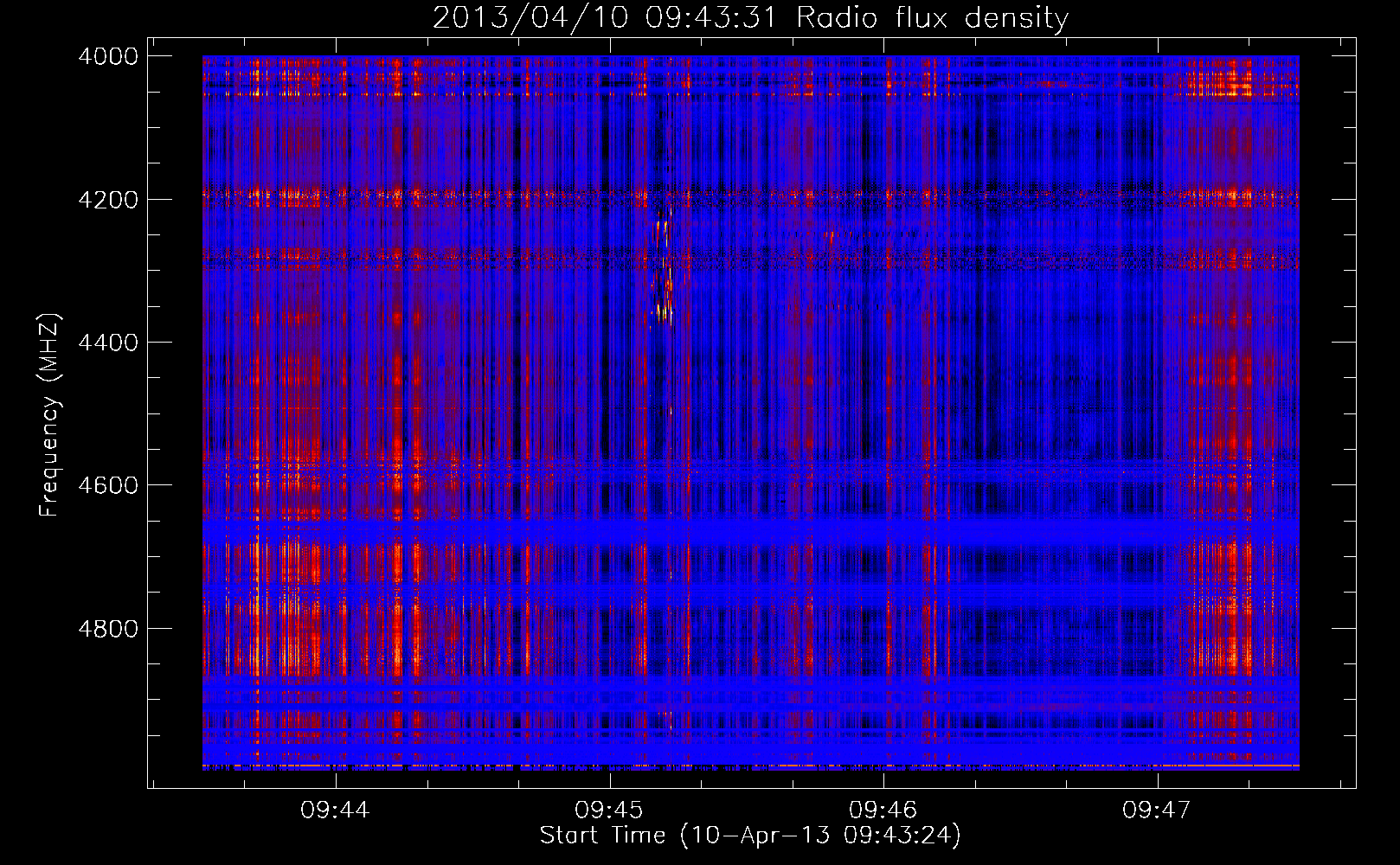
Task: Select the 4400 frequency axis label
Action: (x=108, y=343)
